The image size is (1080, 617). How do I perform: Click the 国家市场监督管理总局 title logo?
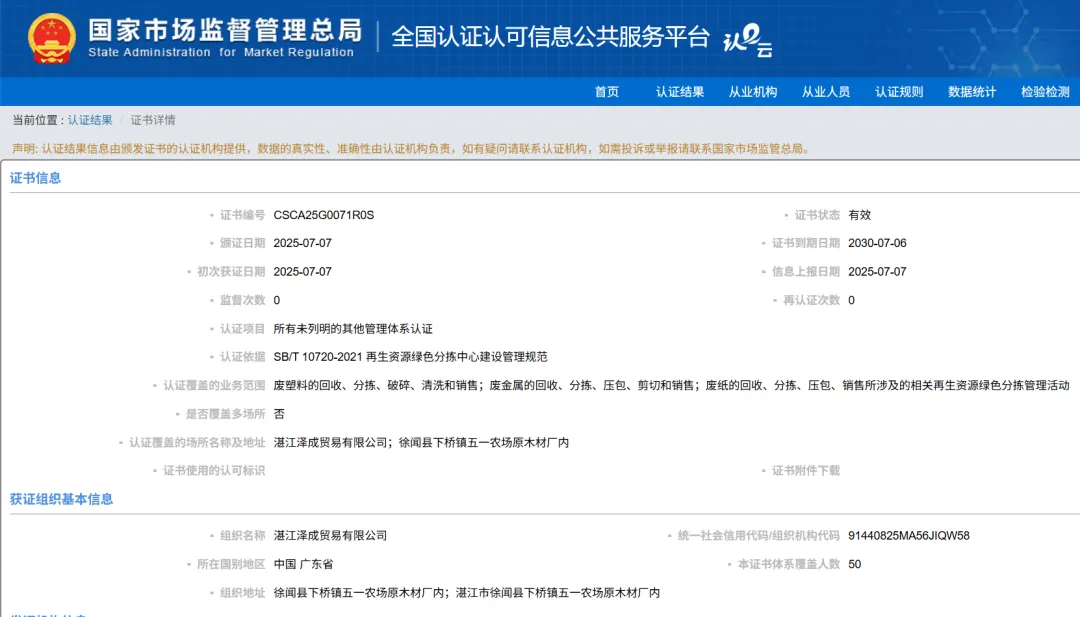224,38
